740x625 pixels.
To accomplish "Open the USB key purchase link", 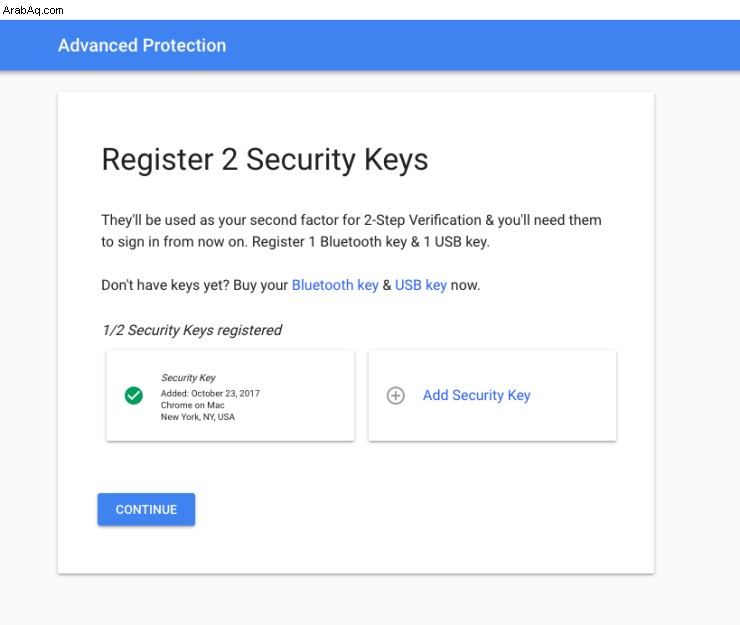I will click(420, 285).
